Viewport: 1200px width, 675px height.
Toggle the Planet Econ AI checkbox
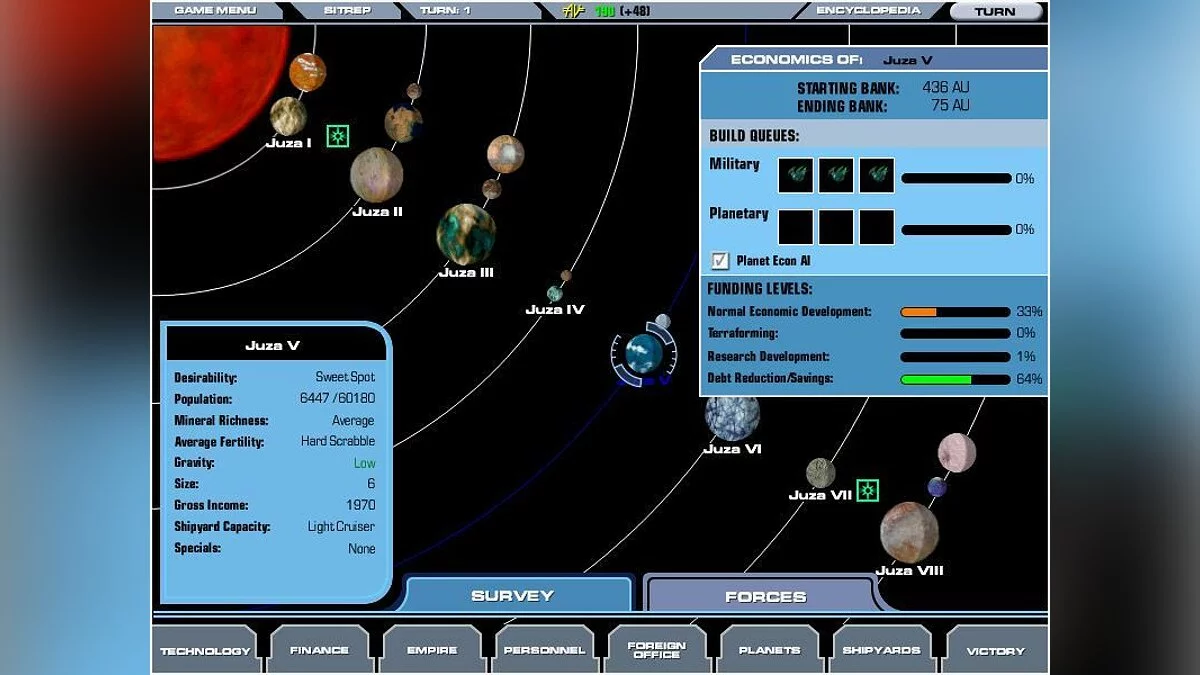[719, 260]
